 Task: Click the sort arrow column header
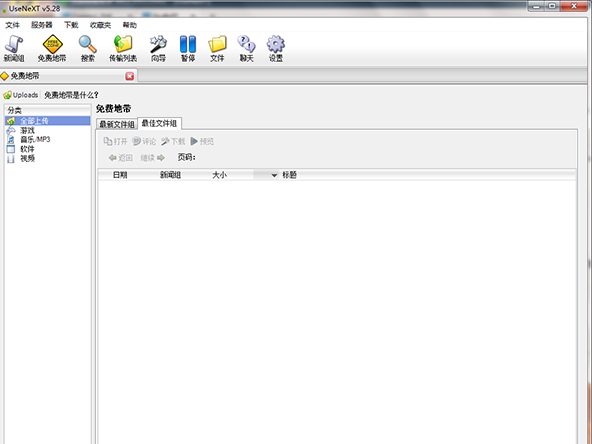click(x=266, y=175)
